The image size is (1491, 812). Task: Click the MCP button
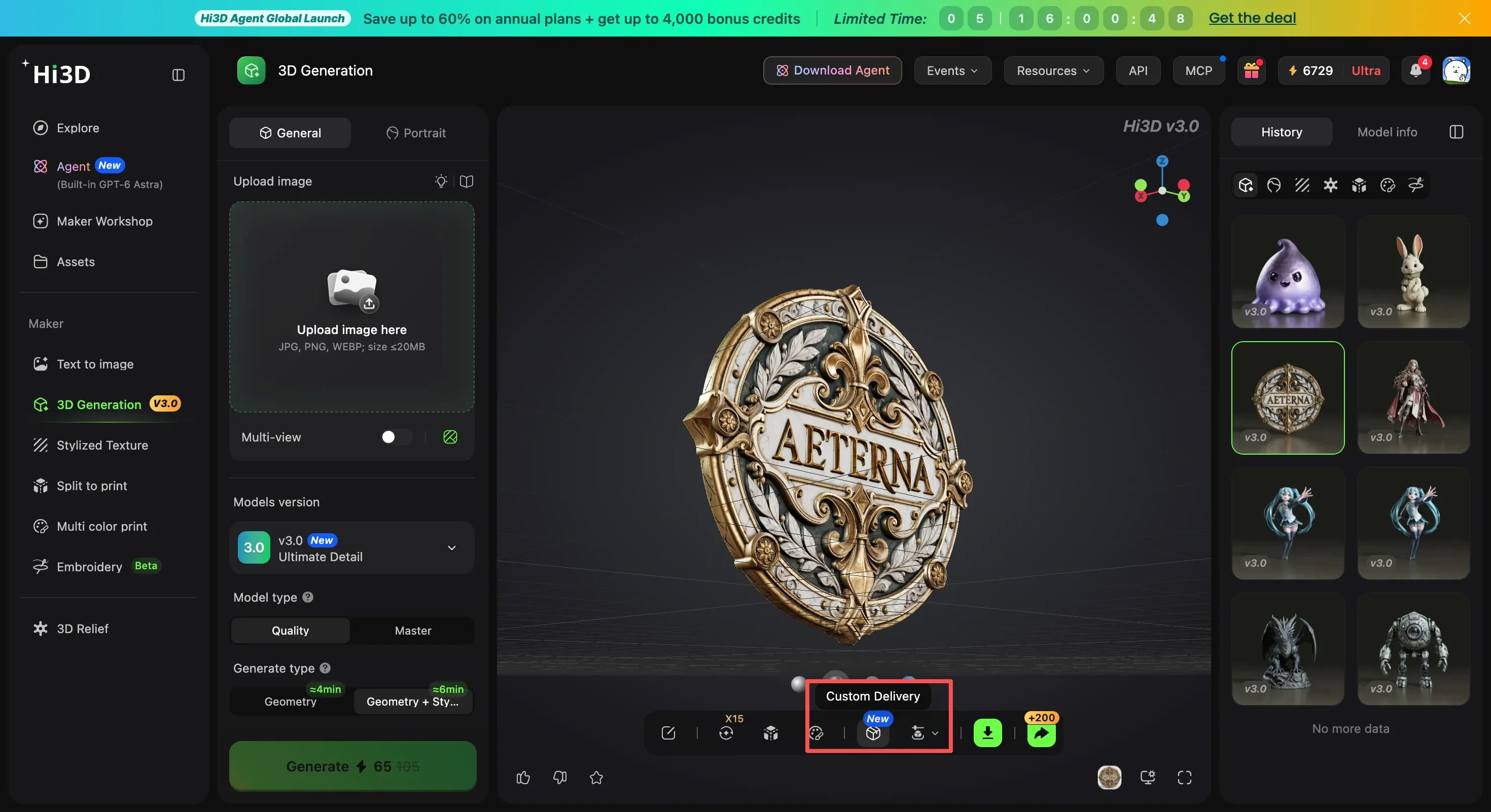[x=1198, y=70]
